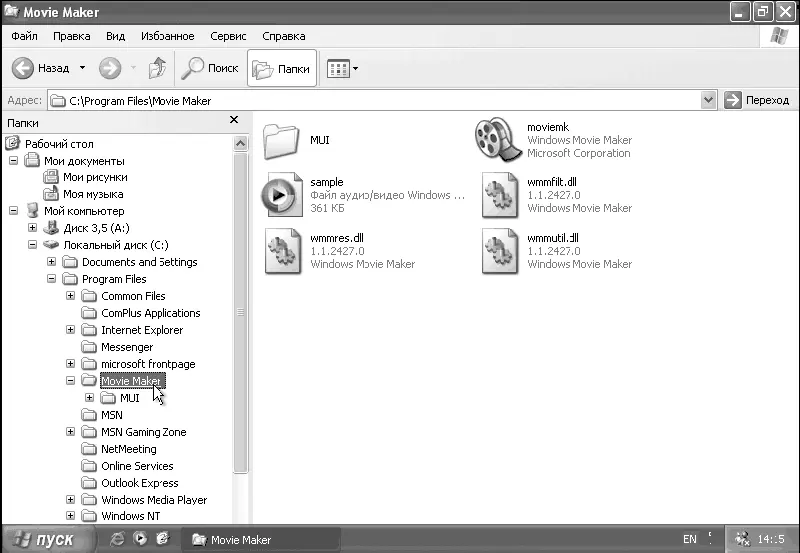Select the wmmres.dll file icon
Screen dimensions: 800x553
(x=282, y=250)
